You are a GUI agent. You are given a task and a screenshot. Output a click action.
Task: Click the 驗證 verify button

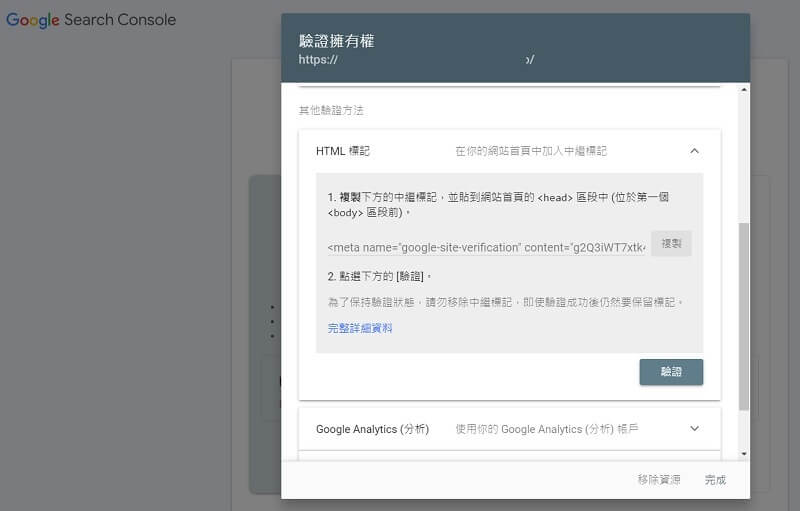click(x=671, y=372)
